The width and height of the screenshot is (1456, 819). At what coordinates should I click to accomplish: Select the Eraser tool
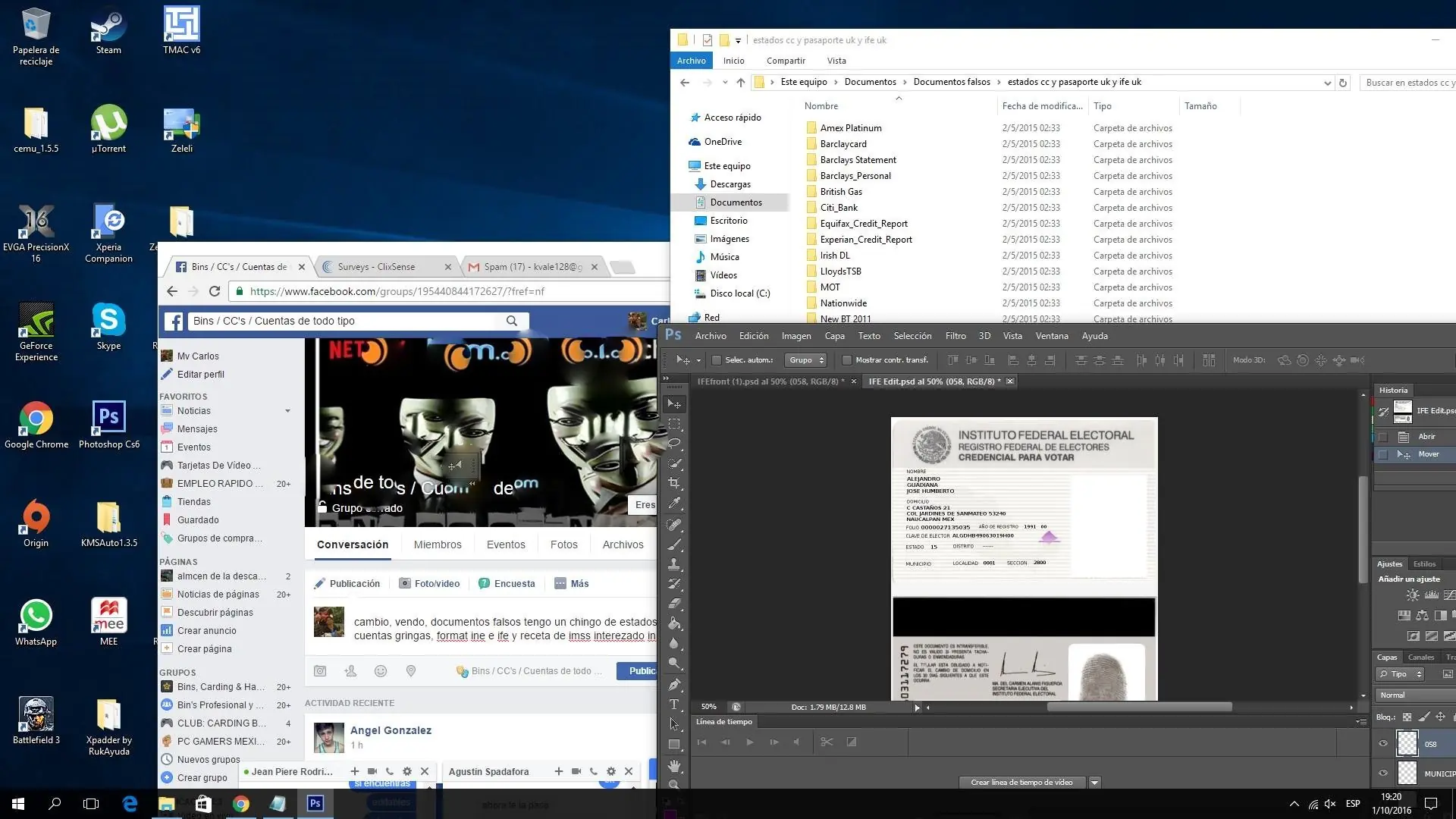[674, 604]
